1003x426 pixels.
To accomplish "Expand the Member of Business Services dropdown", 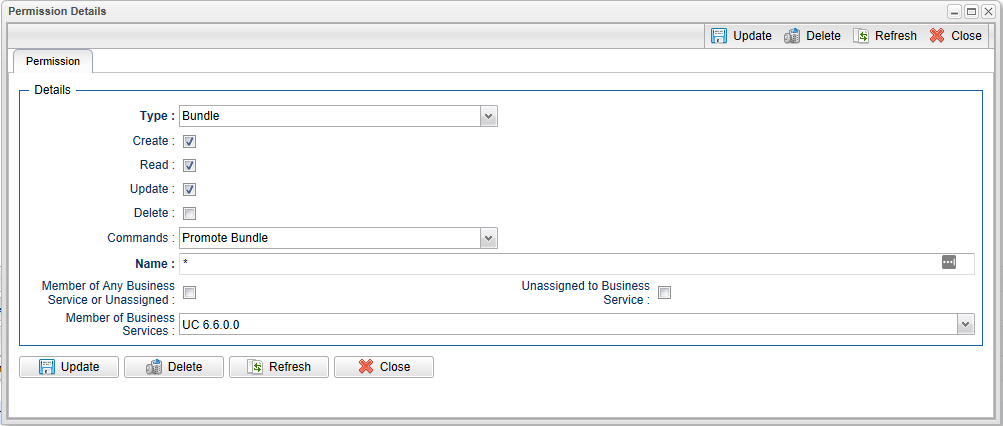I will [x=965, y=324].
